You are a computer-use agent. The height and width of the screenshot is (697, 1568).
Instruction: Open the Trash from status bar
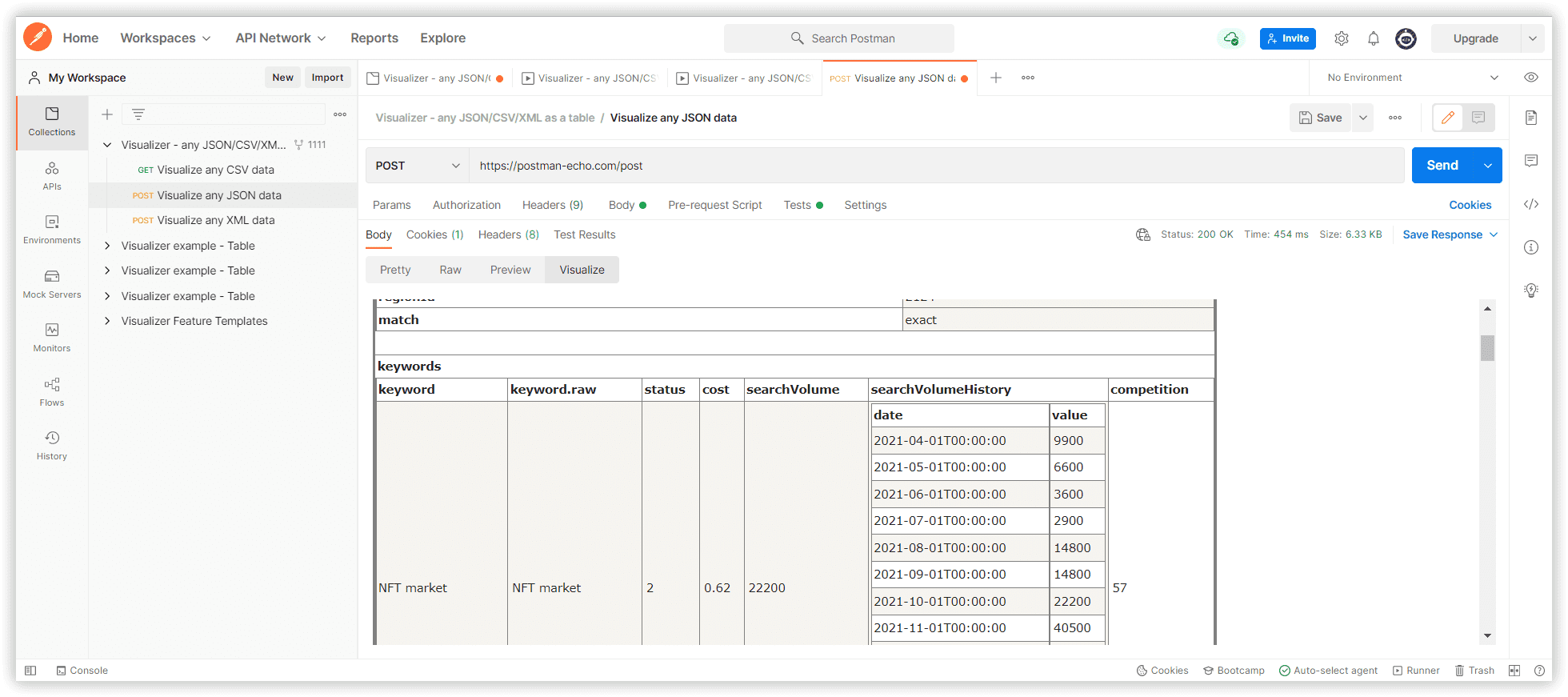point(1474,671)
